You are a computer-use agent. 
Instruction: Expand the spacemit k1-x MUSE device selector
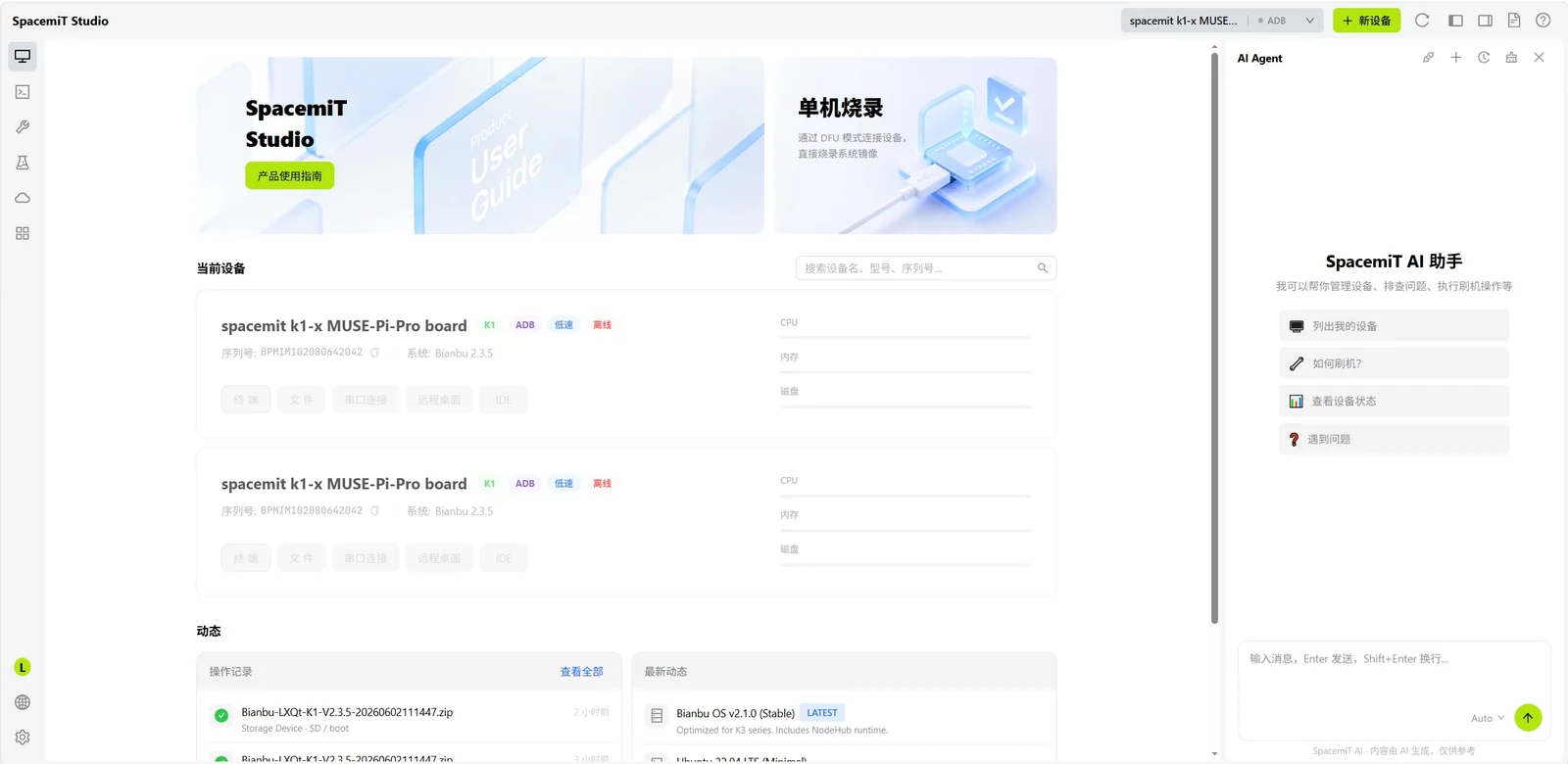point(1222,21)
